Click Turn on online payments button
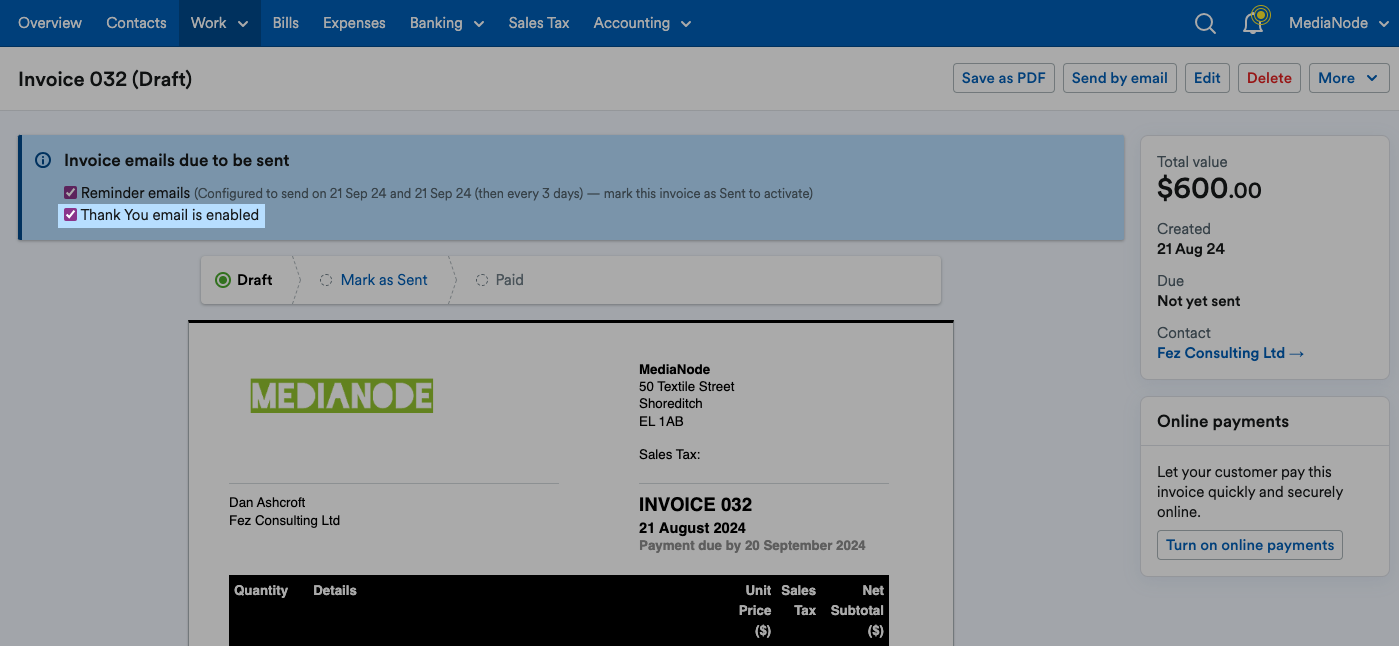Image resolution: width=1399 pixels, height=646 pixels. [1250, 545]
